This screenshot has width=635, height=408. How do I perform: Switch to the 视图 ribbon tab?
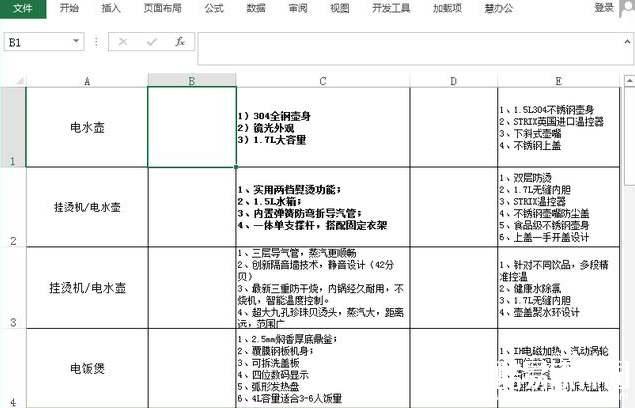coord(339,8)
